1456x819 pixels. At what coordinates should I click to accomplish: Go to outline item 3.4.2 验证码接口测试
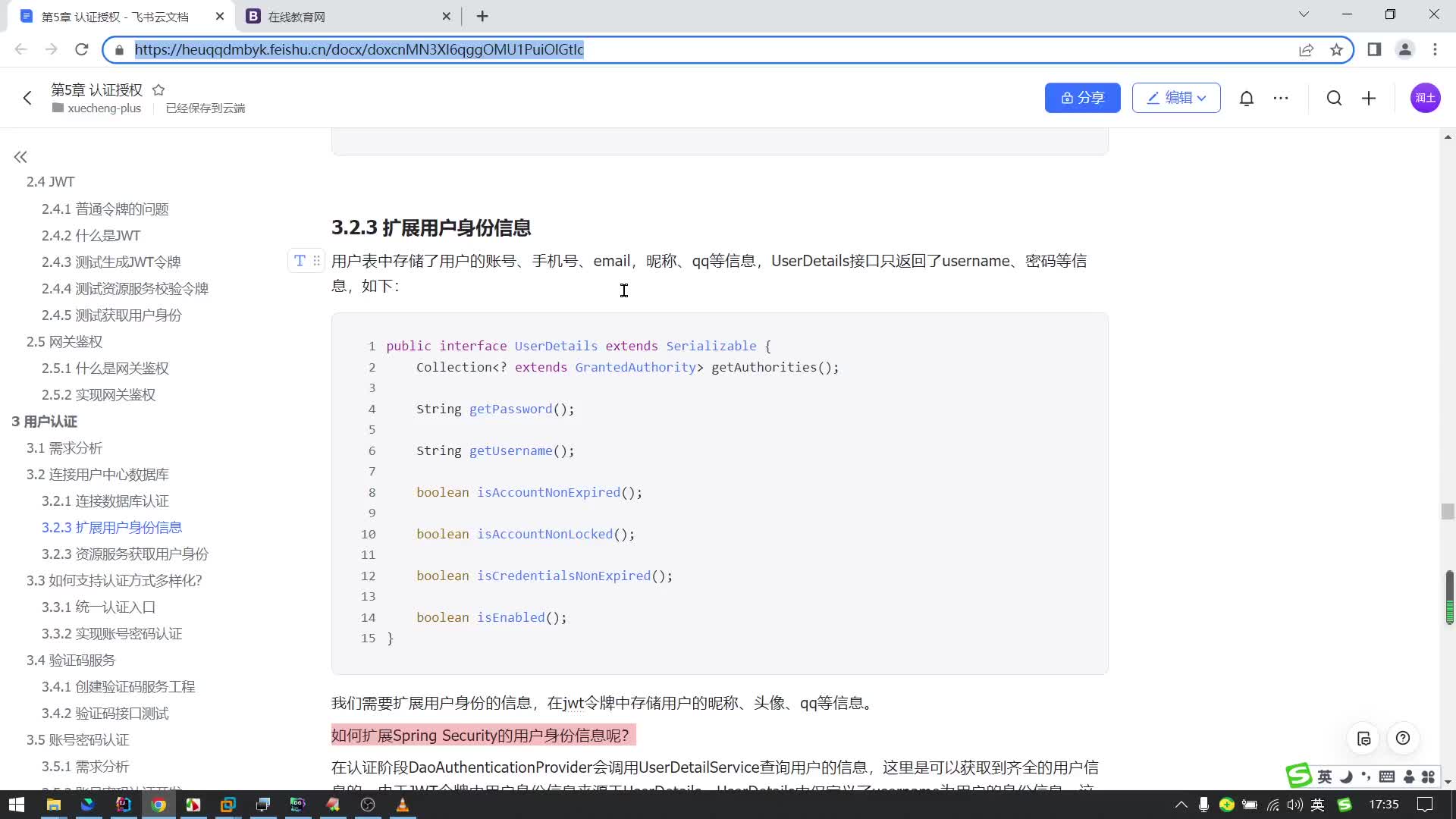click(105, 713)
